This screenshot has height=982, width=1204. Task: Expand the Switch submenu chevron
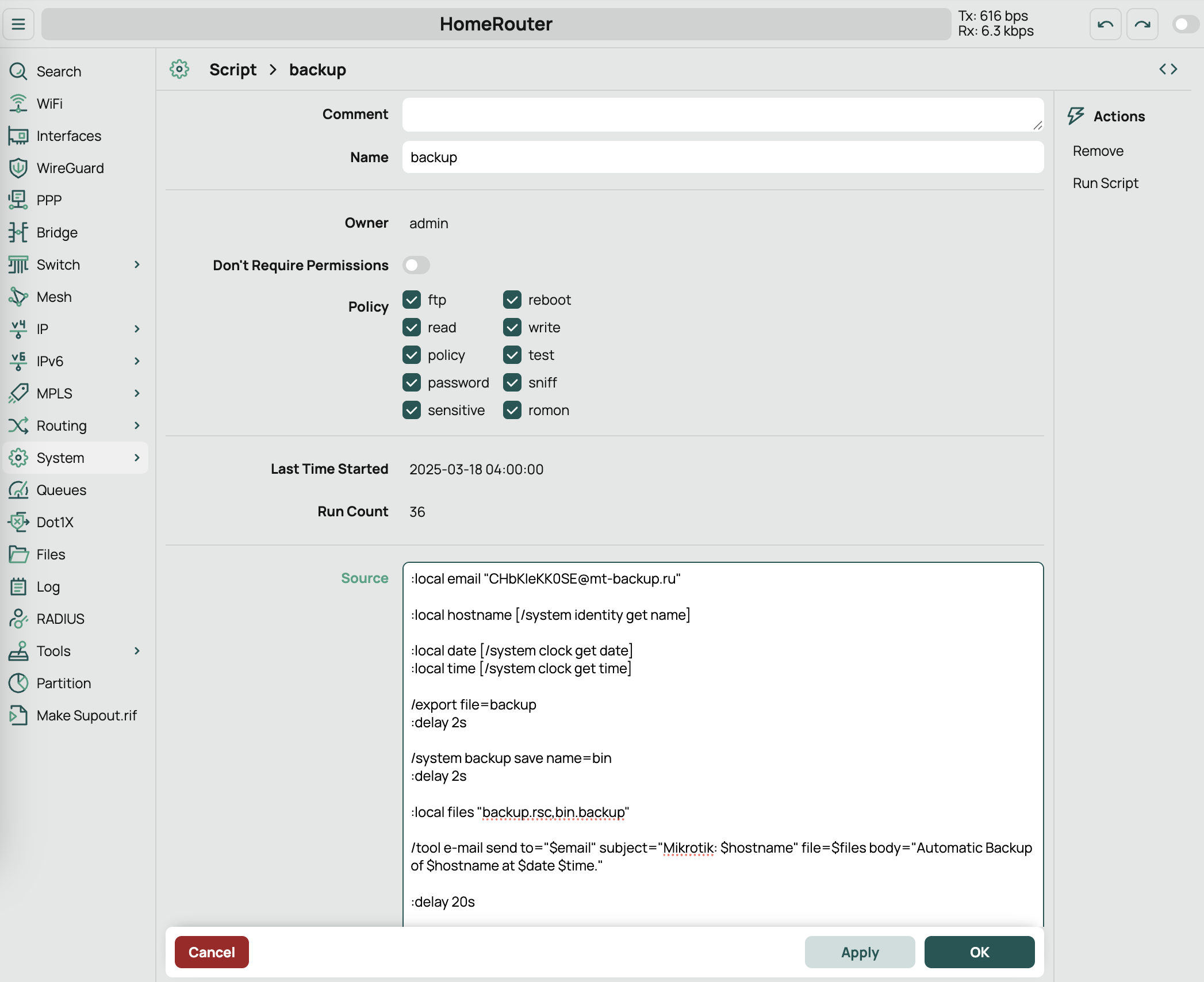coord(137,264)
